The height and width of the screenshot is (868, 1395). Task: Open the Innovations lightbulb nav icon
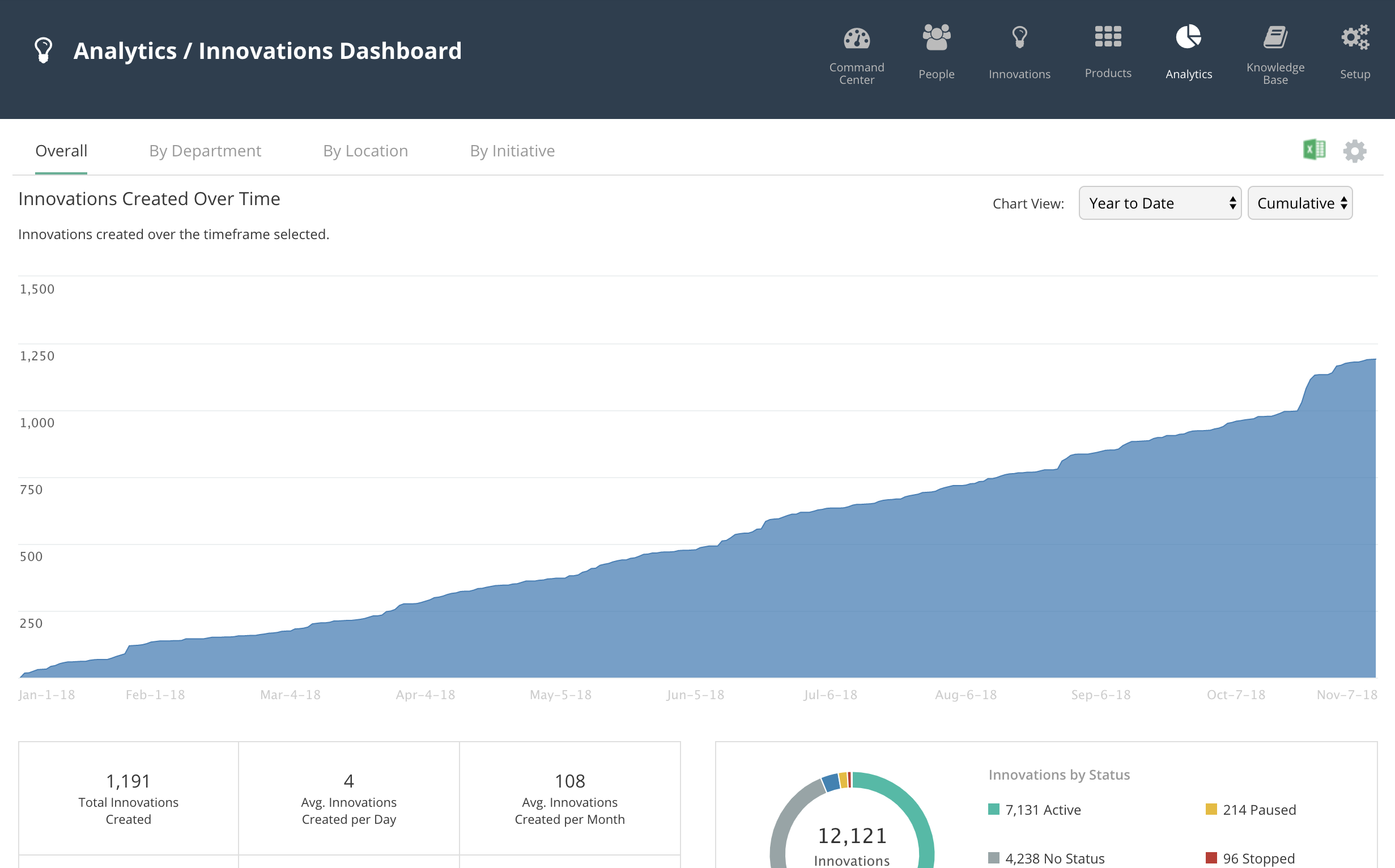click(x=1019, y=37)
